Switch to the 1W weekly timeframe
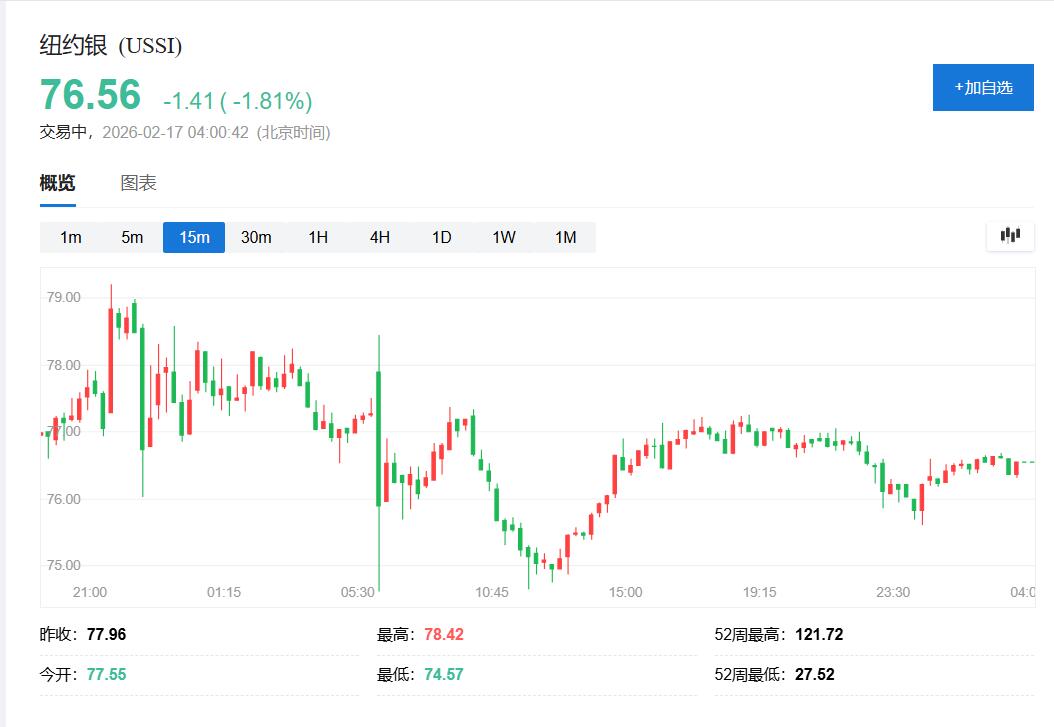Image resolution: width=1054 pixels, height=727 pixels. pyautogui.click(x=503, y=237)
